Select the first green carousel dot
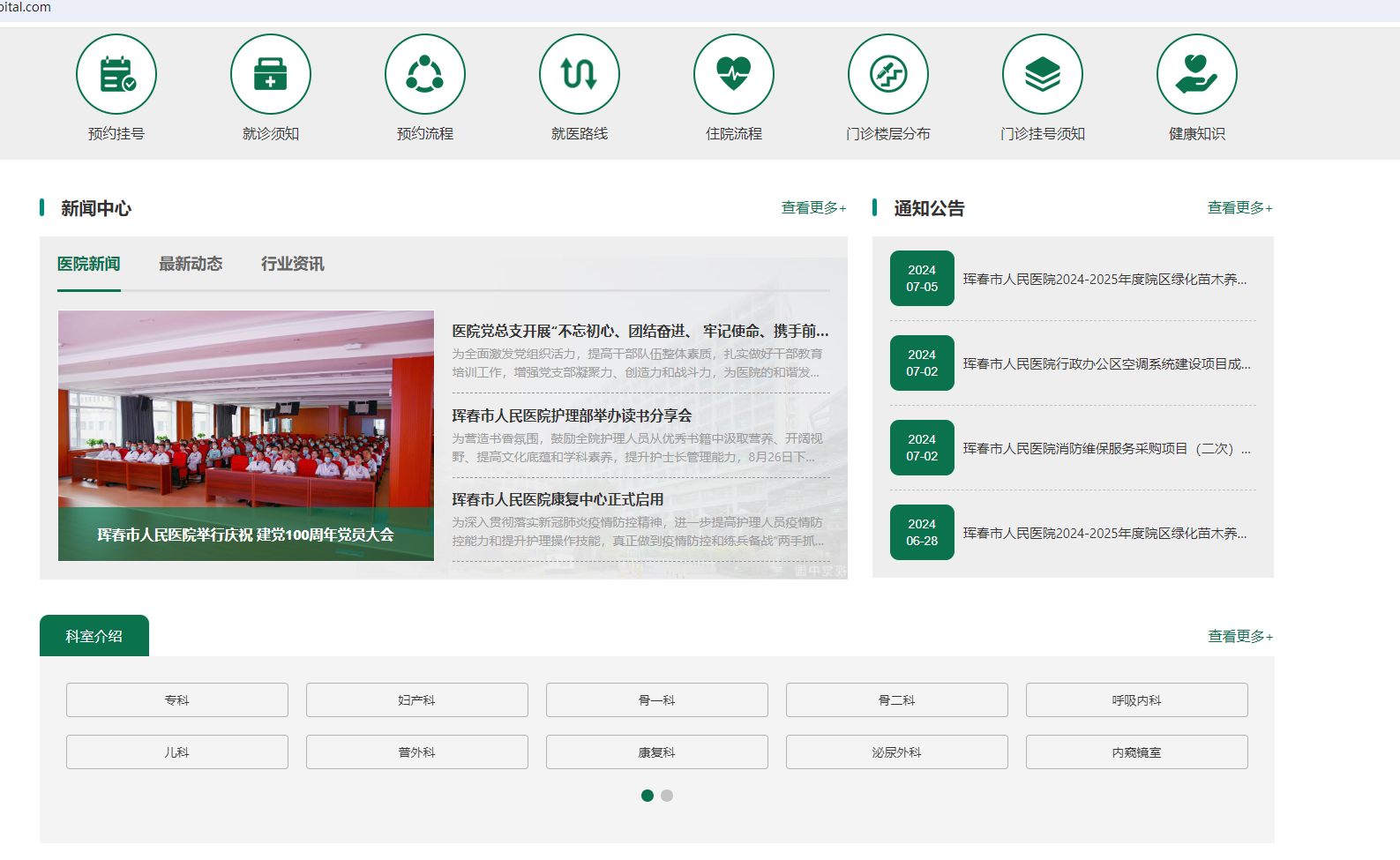The width and height of the screenshot is (1400, 860). pyautogui.click(x=648, y=796)
